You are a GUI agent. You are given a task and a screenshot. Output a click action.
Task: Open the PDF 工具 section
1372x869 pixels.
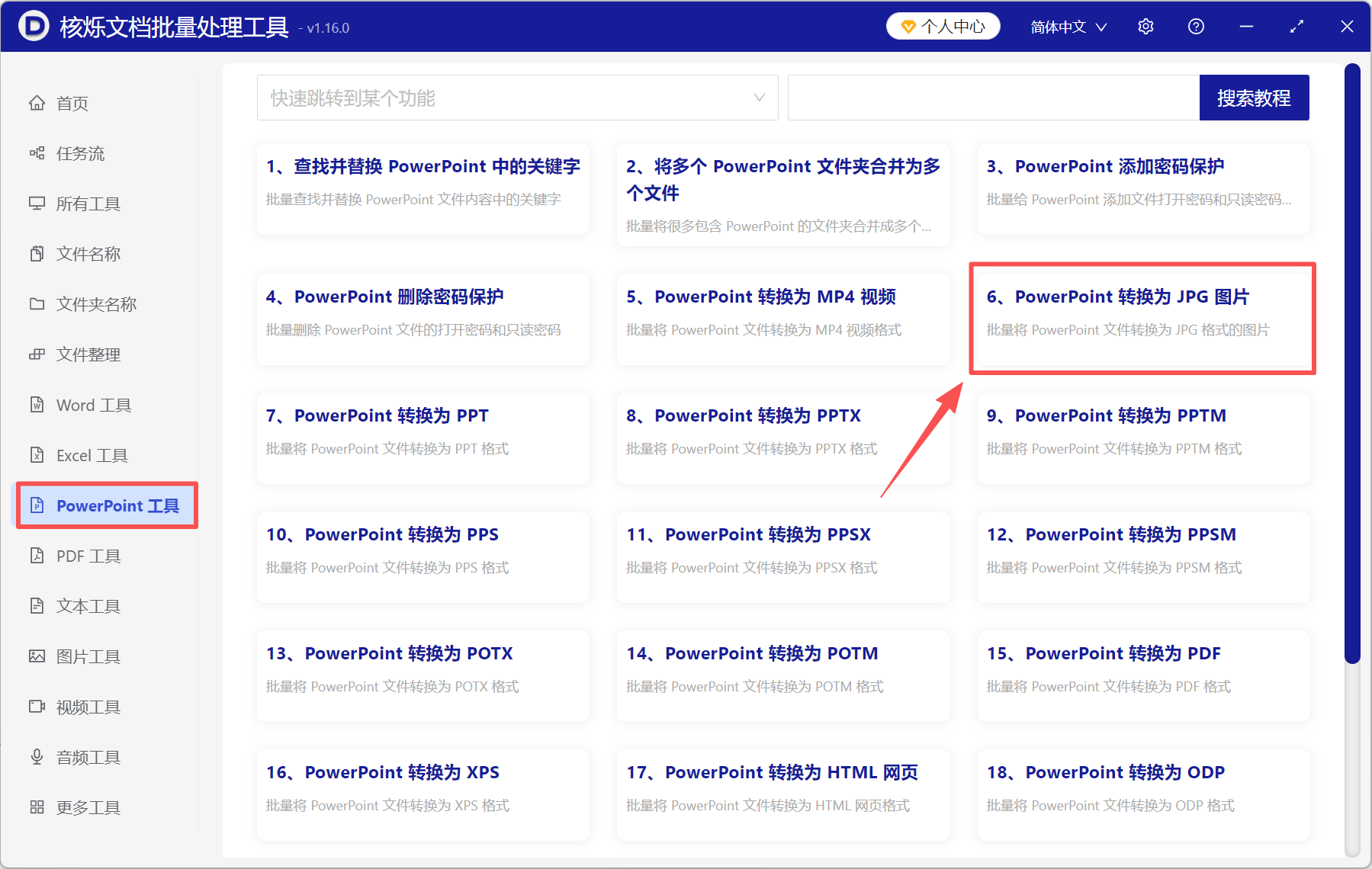coord(88,556)
